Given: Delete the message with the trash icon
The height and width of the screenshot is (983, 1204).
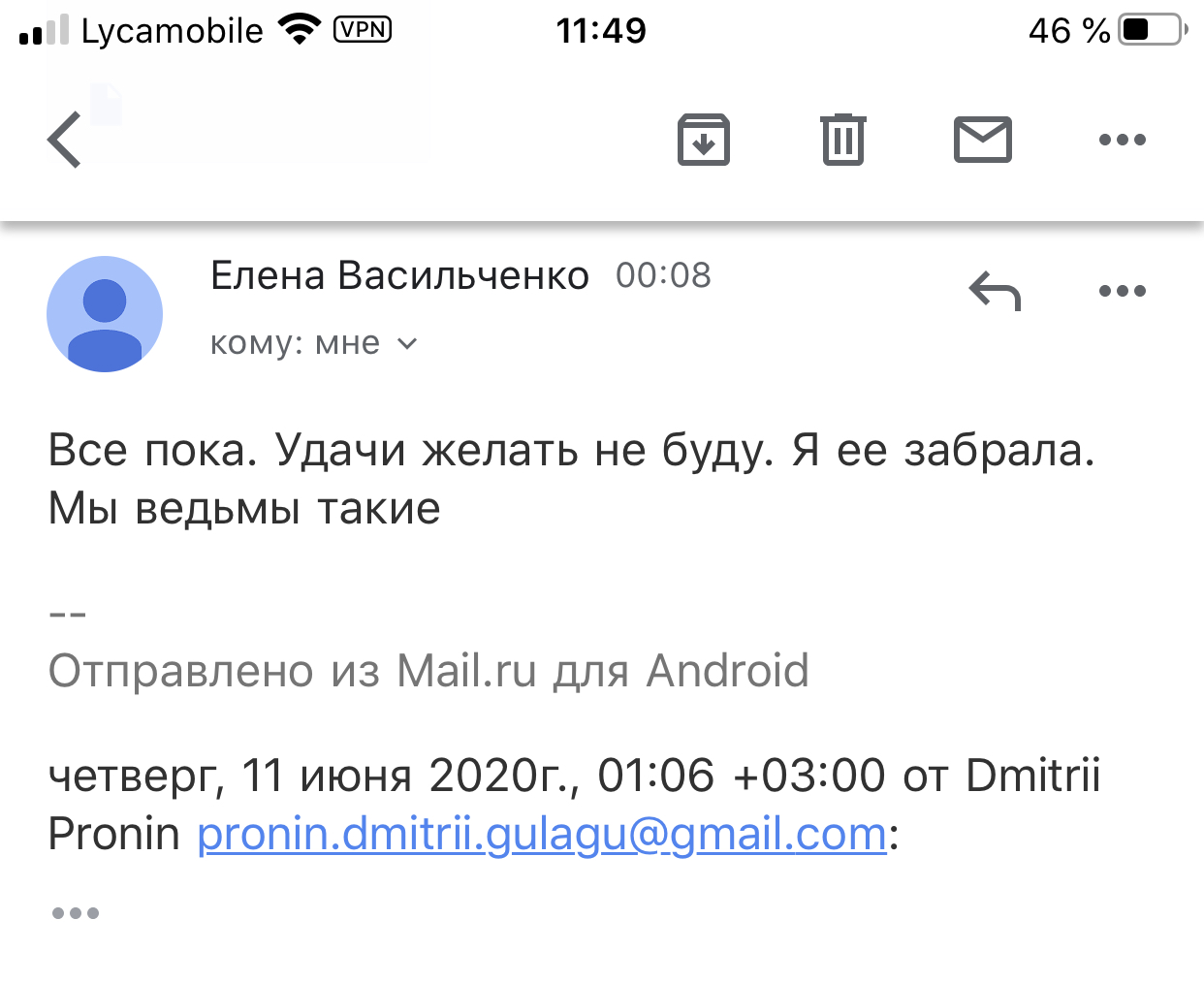Looking at the screenshot, I should coord(843,140).
